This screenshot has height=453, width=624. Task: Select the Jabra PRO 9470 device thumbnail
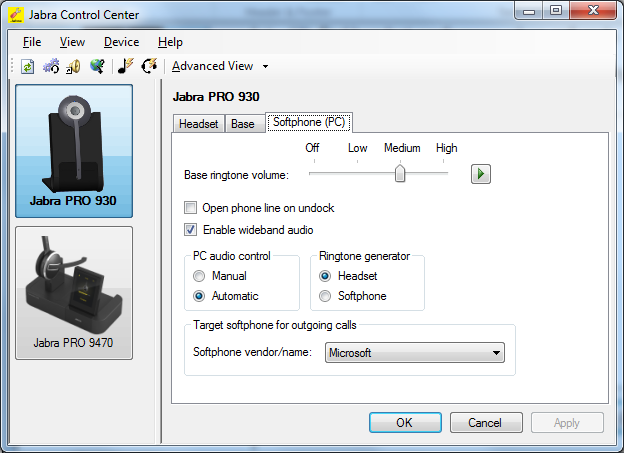pos(74,293)
